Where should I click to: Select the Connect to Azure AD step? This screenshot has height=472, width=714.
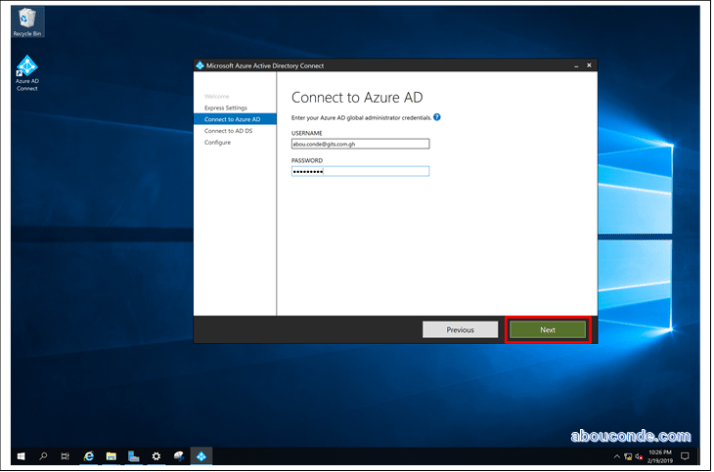point(232,119)
